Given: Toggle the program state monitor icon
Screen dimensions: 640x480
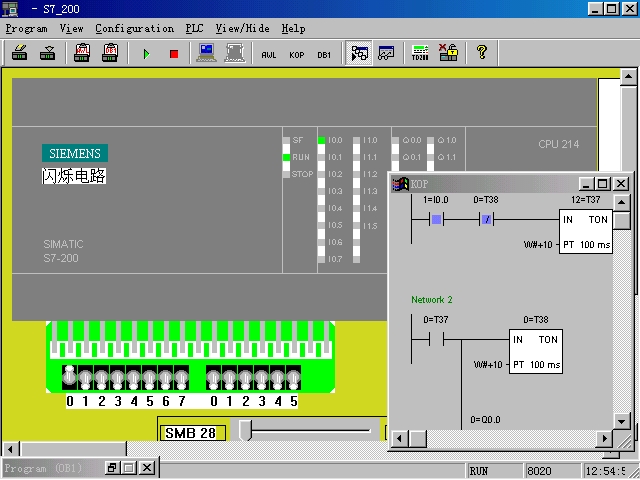Looking at the screenshot, I should [x=359, y=53].
